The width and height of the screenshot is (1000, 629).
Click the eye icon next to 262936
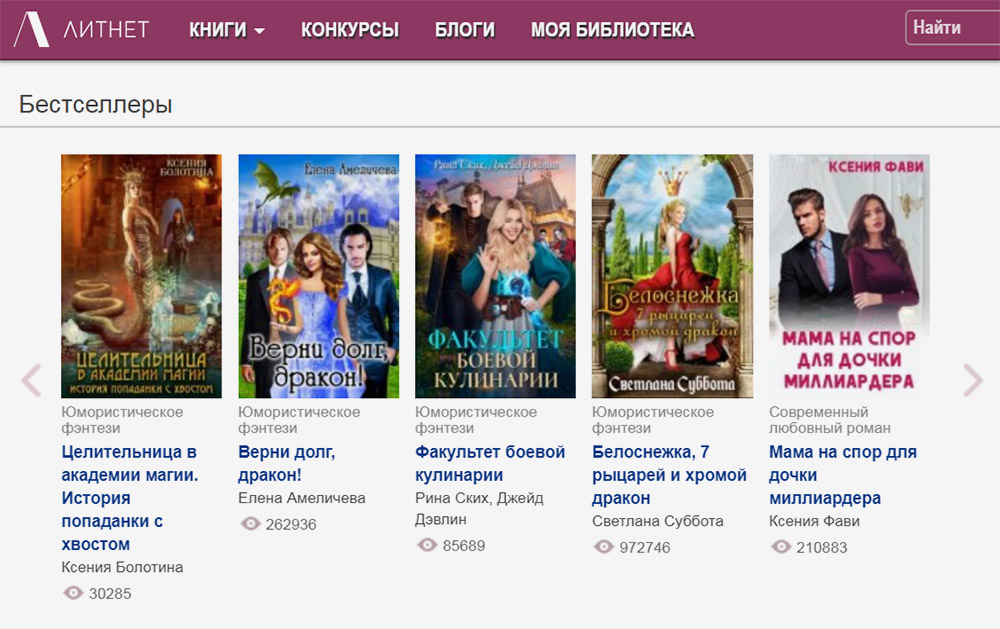[x=251, y=524]
